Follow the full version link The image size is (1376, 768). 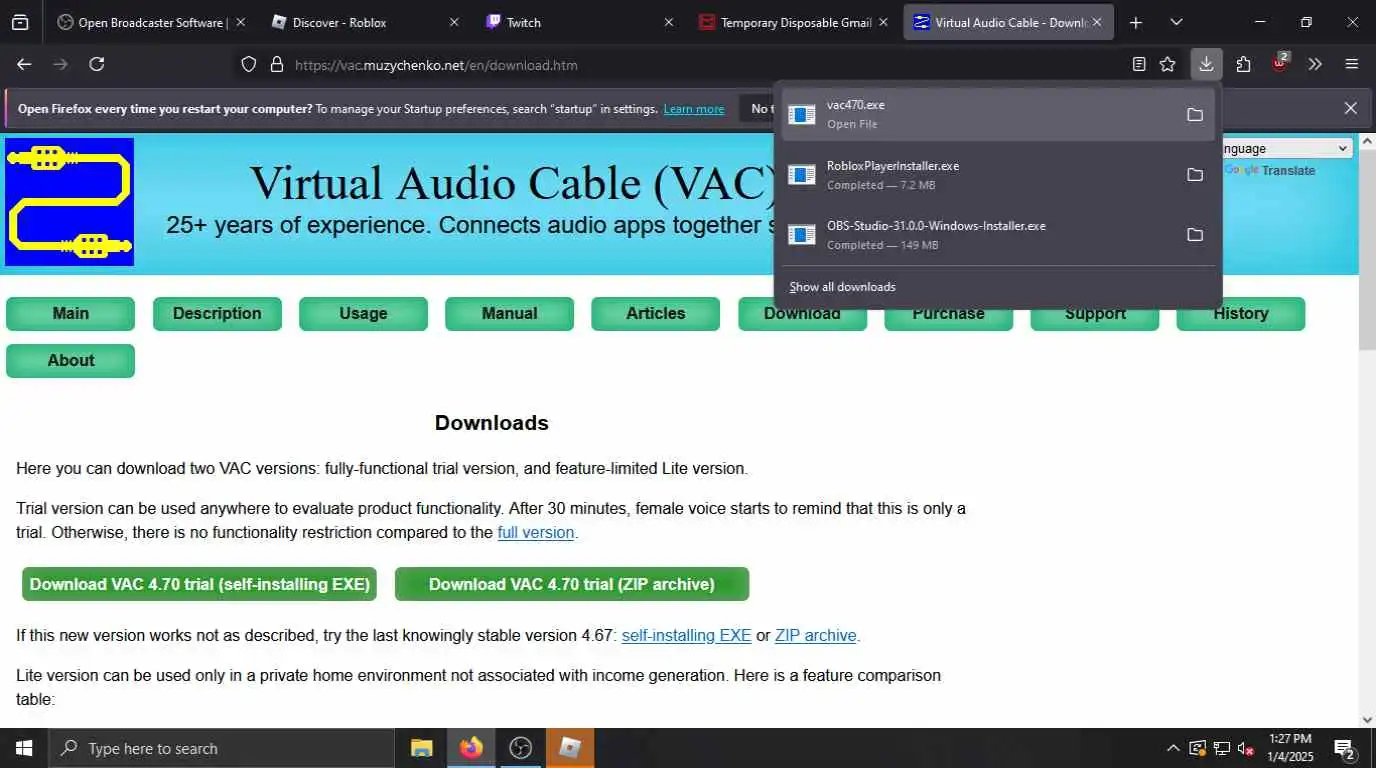[x=536, y=532]
